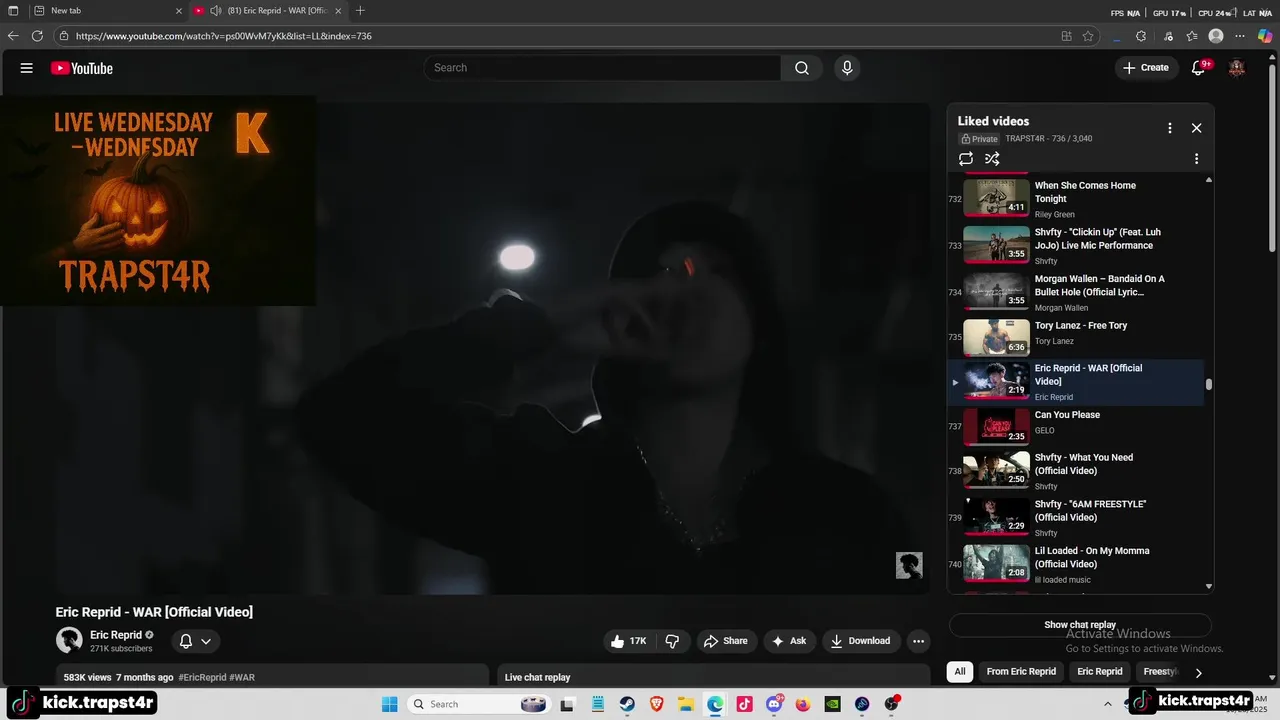Play Morgan Wallen Bandaid On A Bullet Hole

pyautogui.click(x=1075, y=292)
